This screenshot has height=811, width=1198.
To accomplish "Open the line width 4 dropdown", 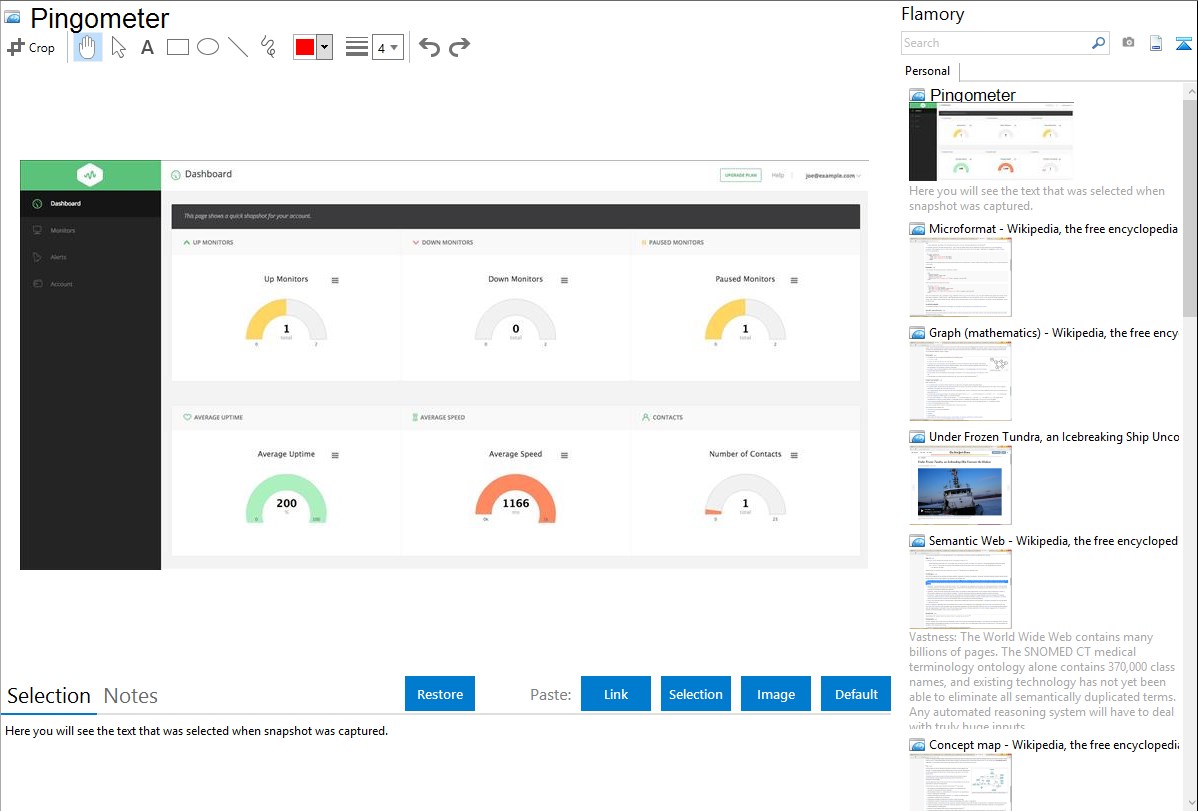I will point(387,47).
